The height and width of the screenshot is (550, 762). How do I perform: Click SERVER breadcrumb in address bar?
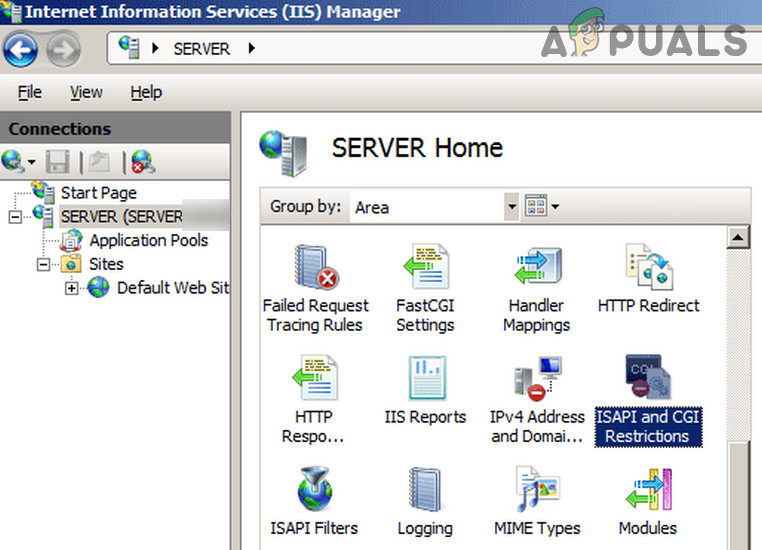click(x=202, y=49)
